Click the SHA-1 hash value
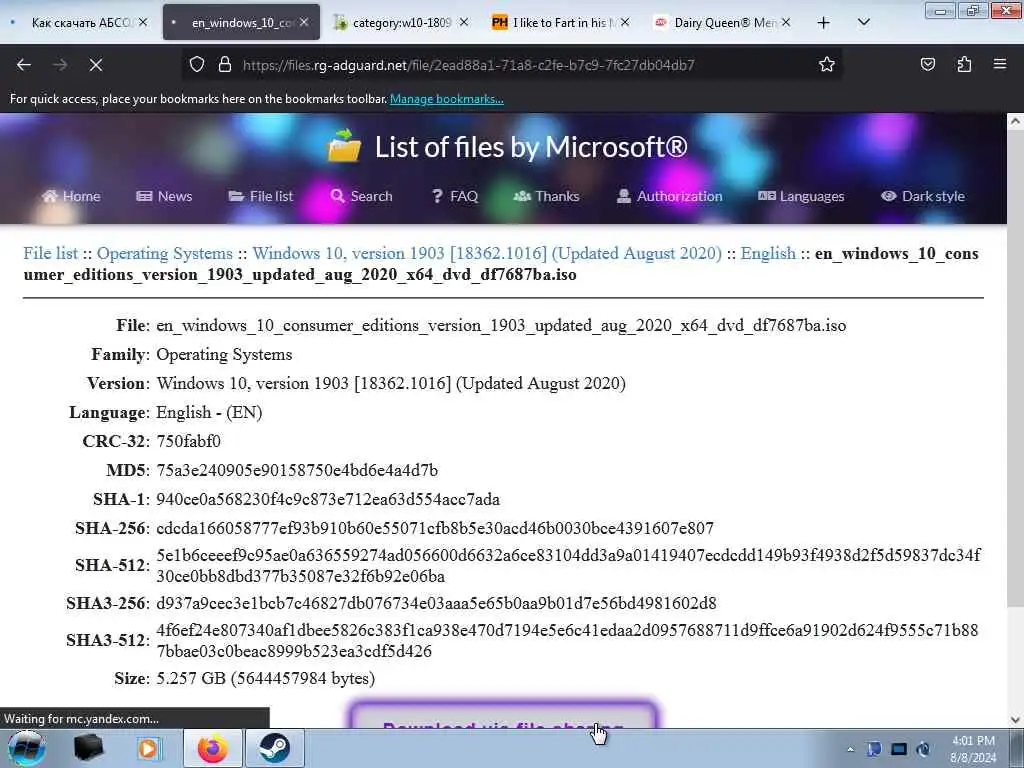This screenshot has height=768, width=1024. click(328, 500)
